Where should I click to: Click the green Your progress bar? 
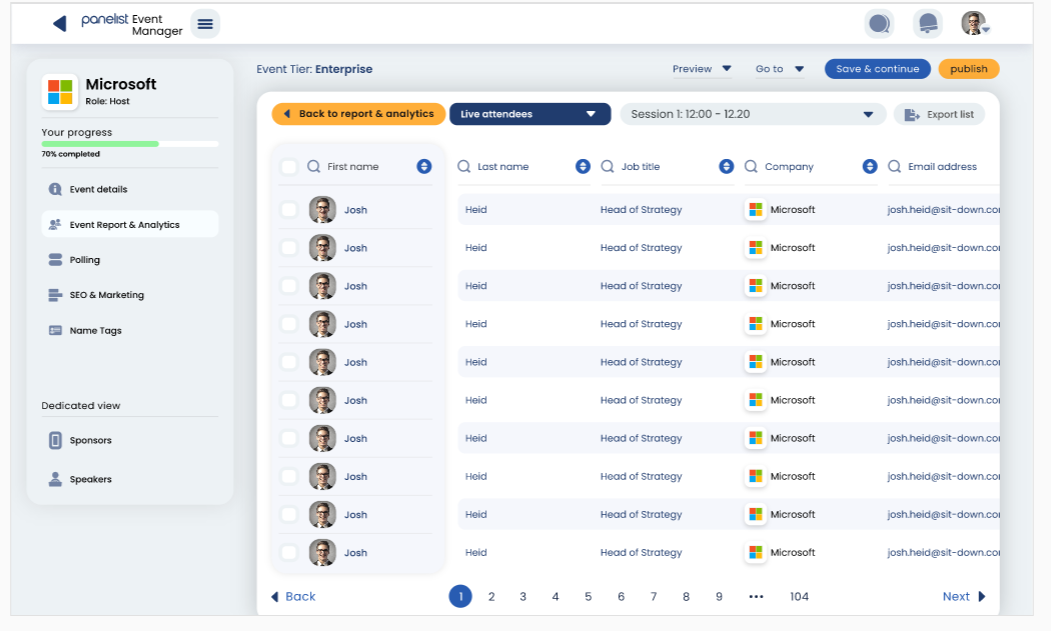pyautogui.click(x=100, y=144)
